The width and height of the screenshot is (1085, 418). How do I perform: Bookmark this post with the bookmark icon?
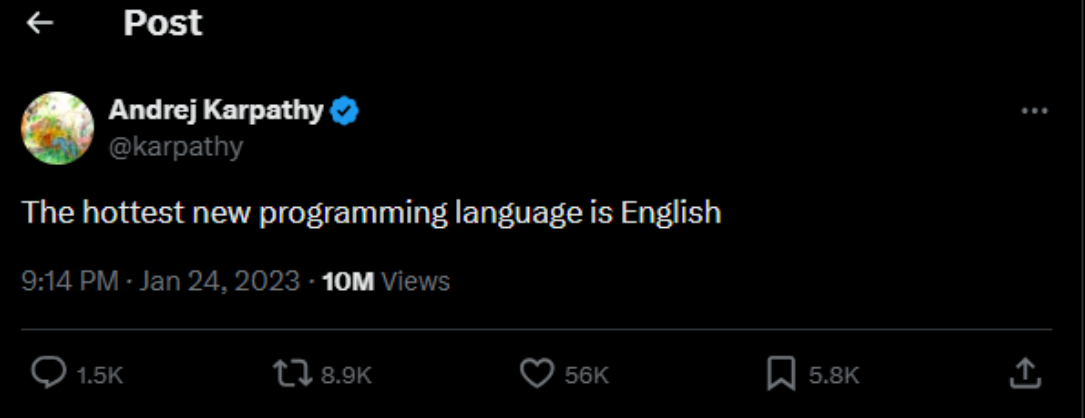(x=780, y=374)
